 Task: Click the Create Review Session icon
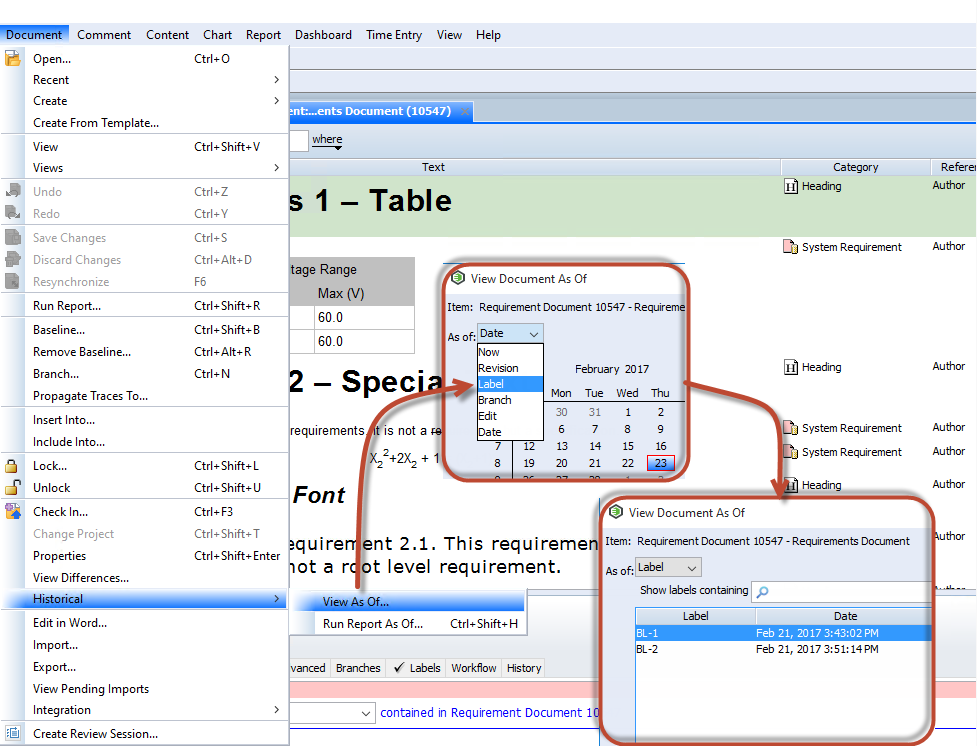coord(13,733)
